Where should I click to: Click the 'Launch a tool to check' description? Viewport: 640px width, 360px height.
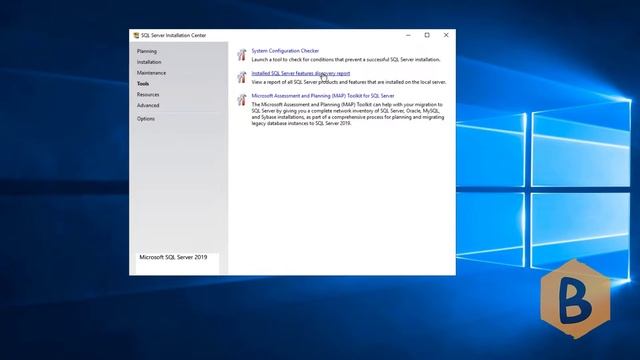click(346, 60)
